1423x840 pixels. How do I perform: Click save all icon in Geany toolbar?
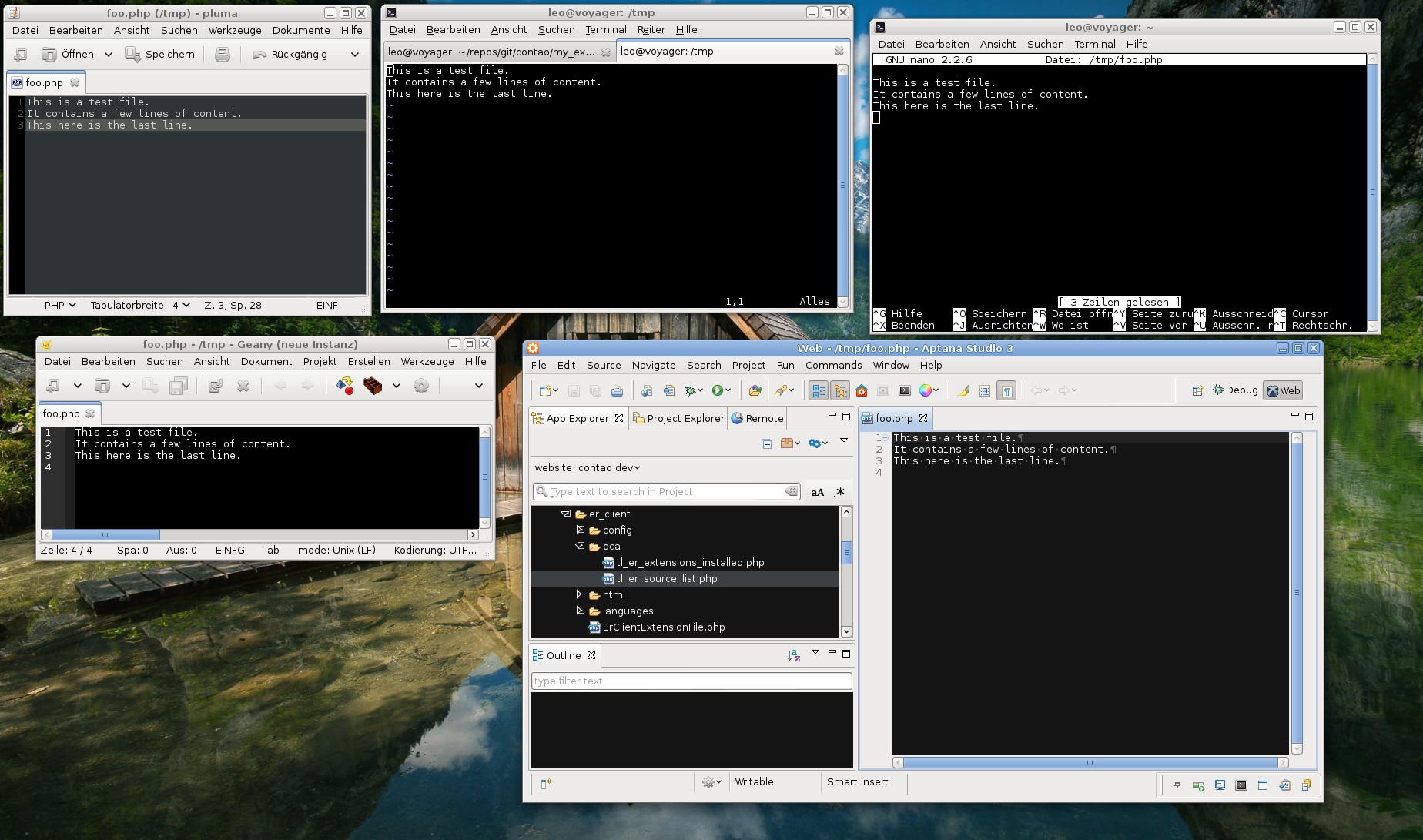pyautogui.click(x=179, y=386)
